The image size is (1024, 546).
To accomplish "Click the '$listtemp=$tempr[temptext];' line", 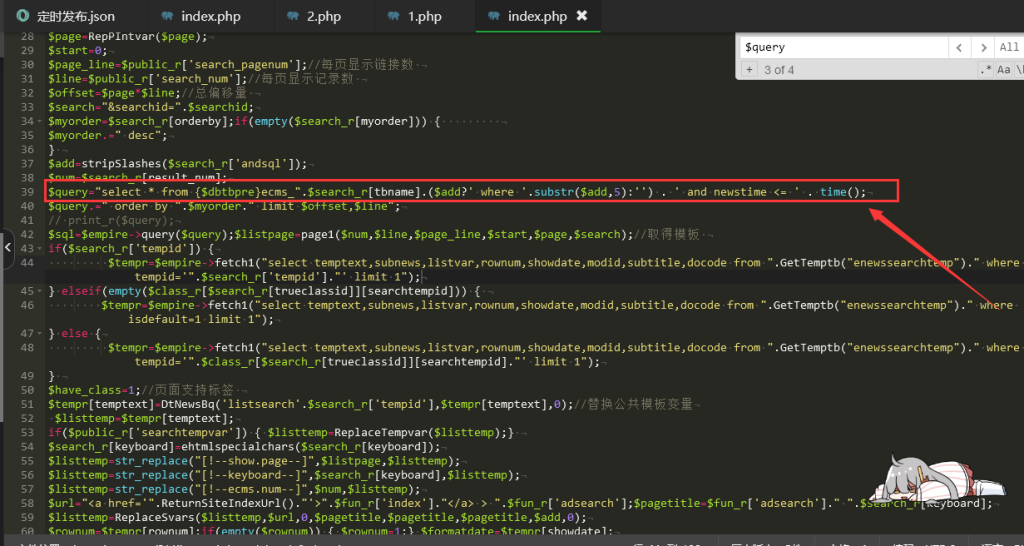I will click(144, 418).
